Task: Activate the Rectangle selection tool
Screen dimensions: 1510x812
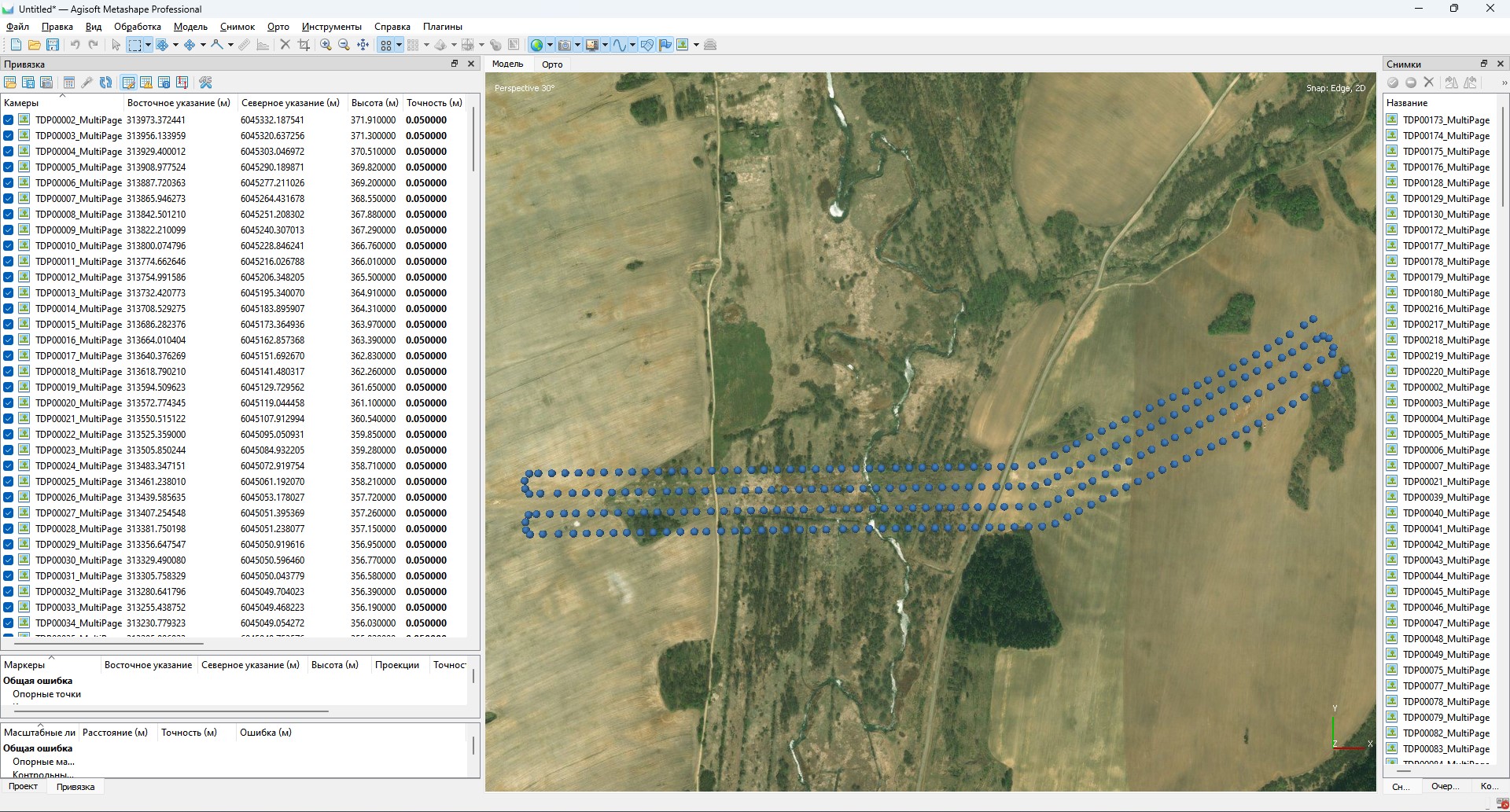Action: 134,45
